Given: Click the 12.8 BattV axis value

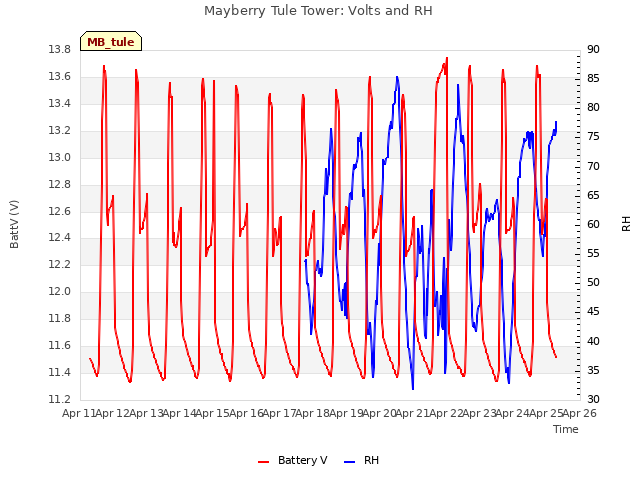Looking at the screenshot, I should click(x=60, y=184).
